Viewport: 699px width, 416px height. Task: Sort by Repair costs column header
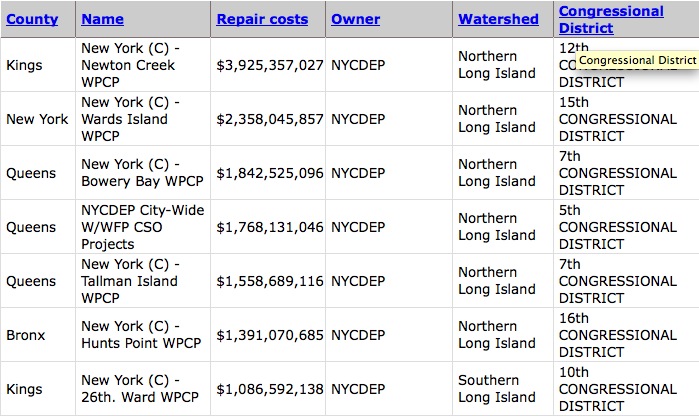click(262, 19)
